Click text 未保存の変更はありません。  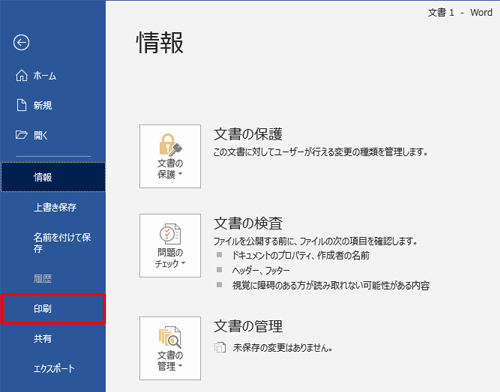[x=282, y=348]
